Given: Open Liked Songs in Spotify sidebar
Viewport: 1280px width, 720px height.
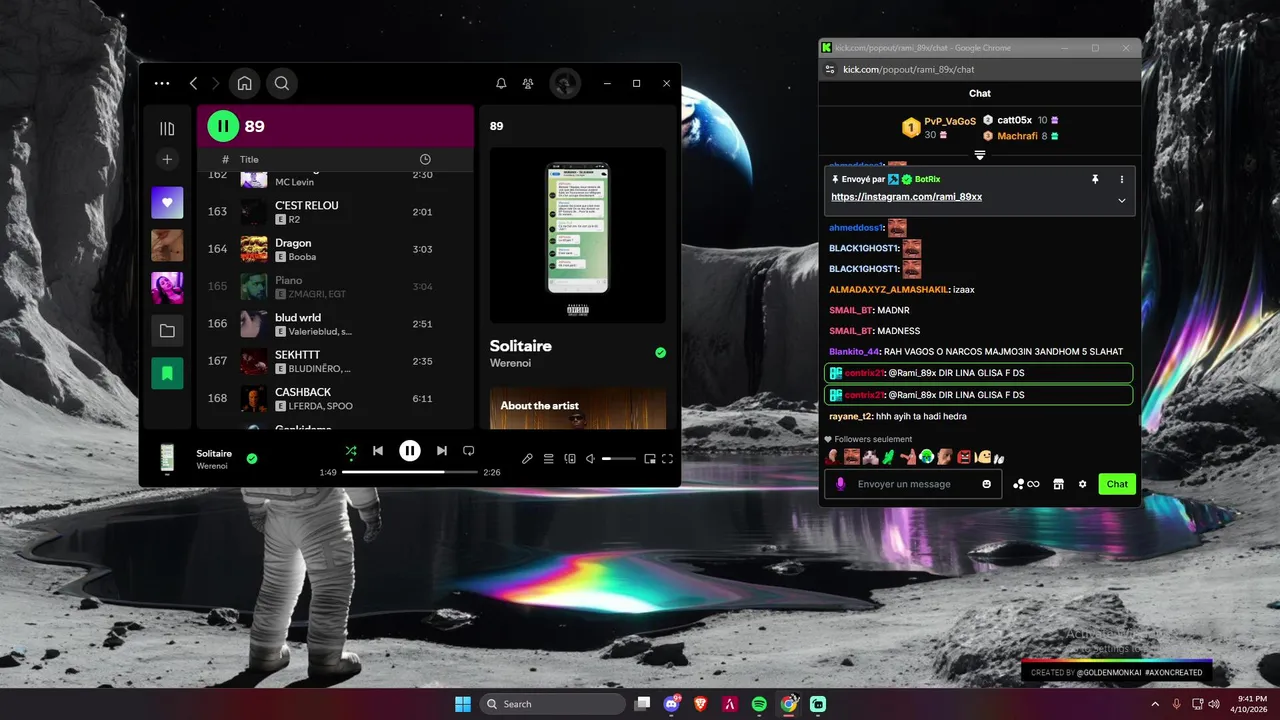Looking at the screenshot, I should click(x=167, y=203).
